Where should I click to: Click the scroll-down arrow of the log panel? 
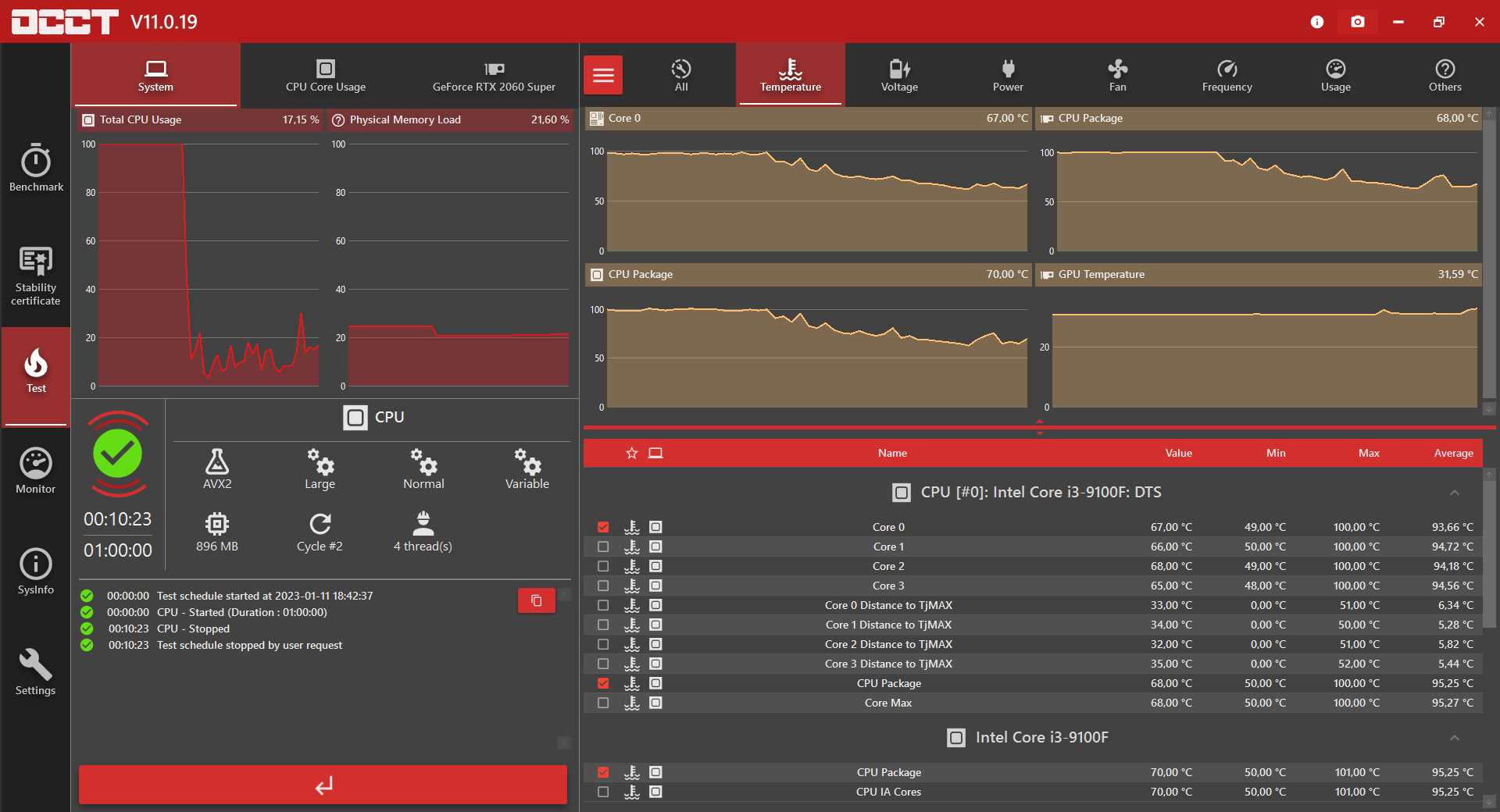(564, 743)
